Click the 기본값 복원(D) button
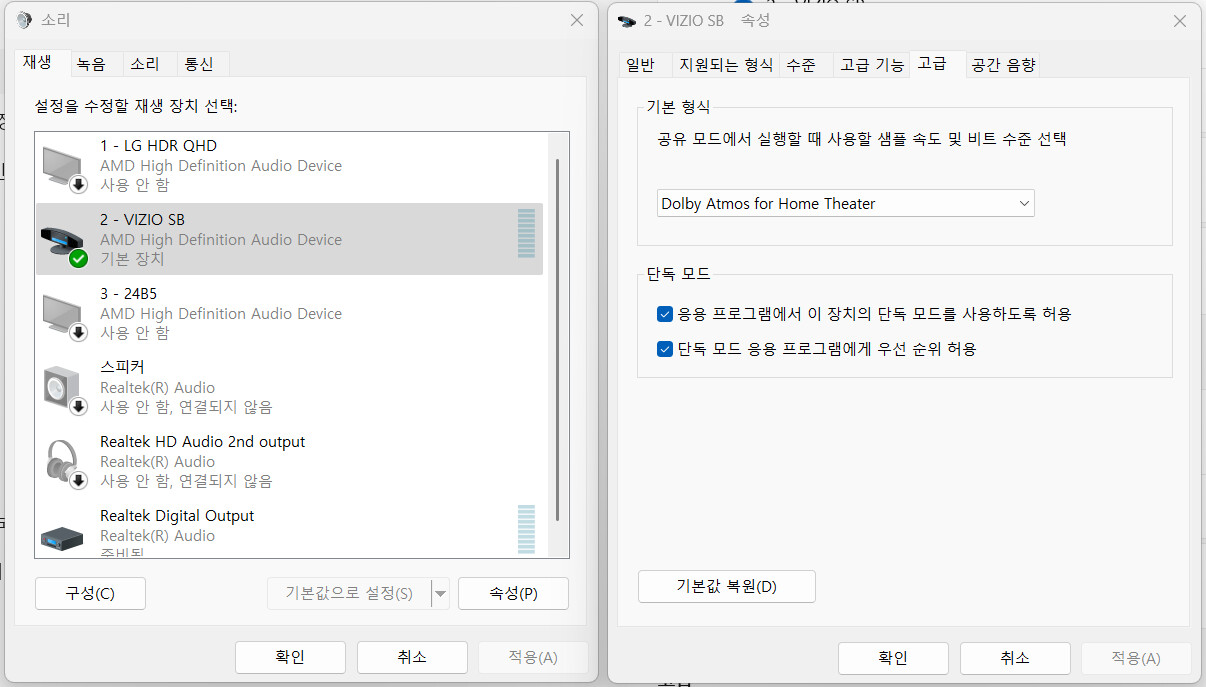Screen dimensions: 1206x687 726,586
